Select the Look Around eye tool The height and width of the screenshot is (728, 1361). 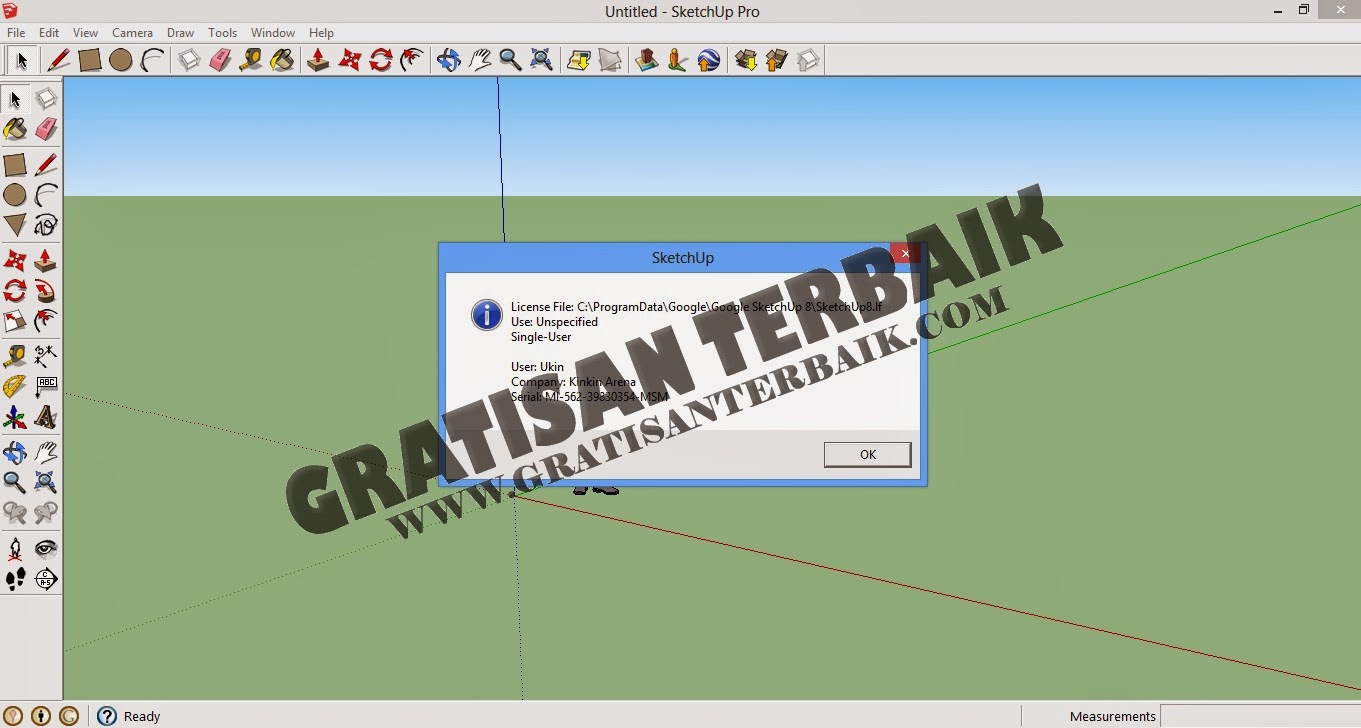pyautogui.click(x=46, y=548)
